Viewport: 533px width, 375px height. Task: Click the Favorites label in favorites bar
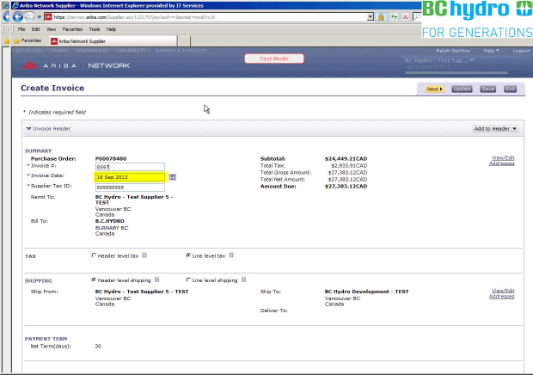pyautogui.click(x=31, y=41)
